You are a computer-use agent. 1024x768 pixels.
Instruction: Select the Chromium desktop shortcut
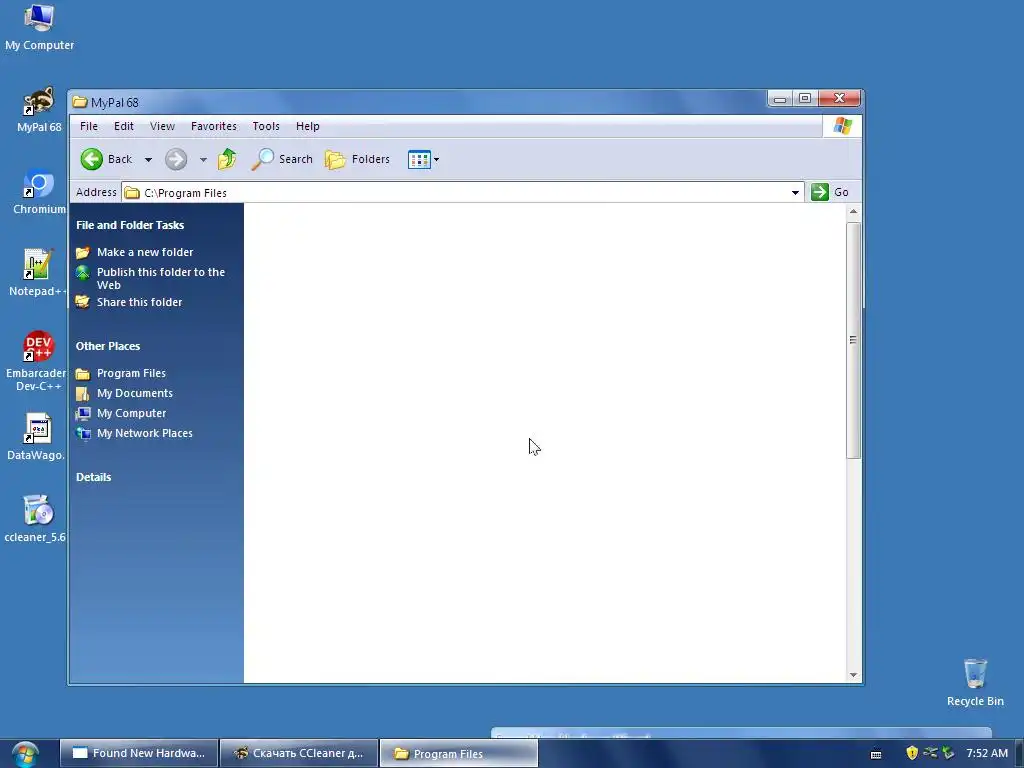coord(39,191)
